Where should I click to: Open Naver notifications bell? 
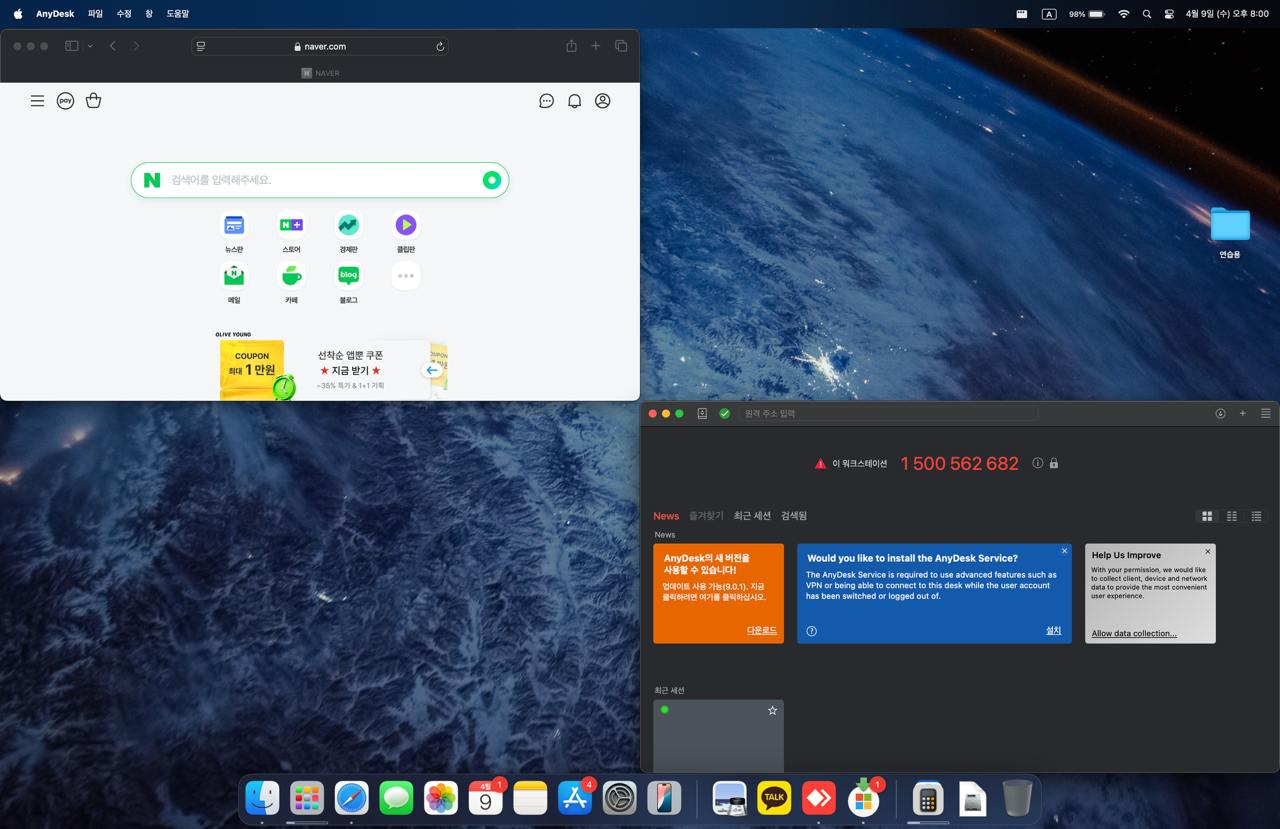(574, 101)
